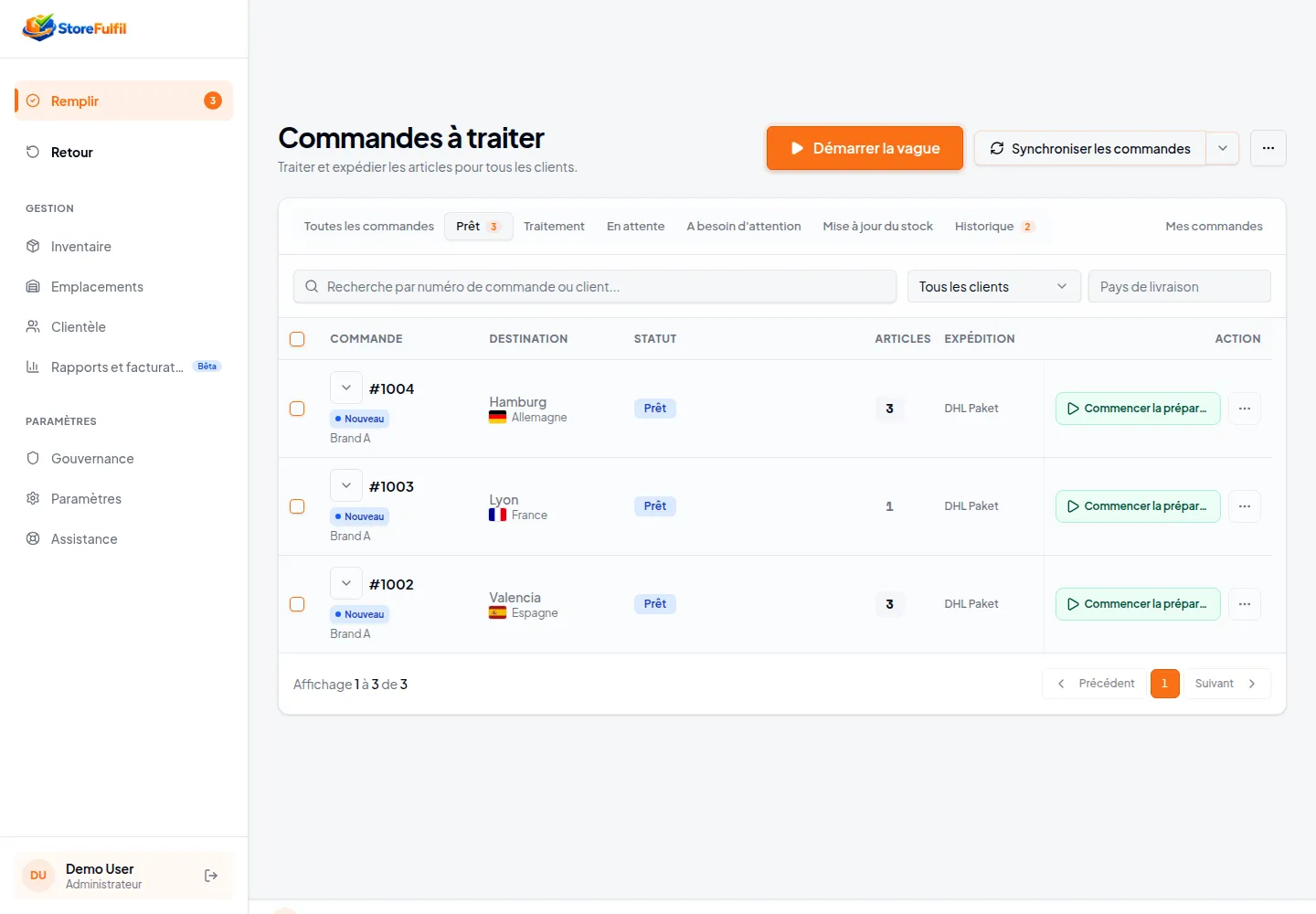Open the StoreFulfil logo home link

click(75, 27)
